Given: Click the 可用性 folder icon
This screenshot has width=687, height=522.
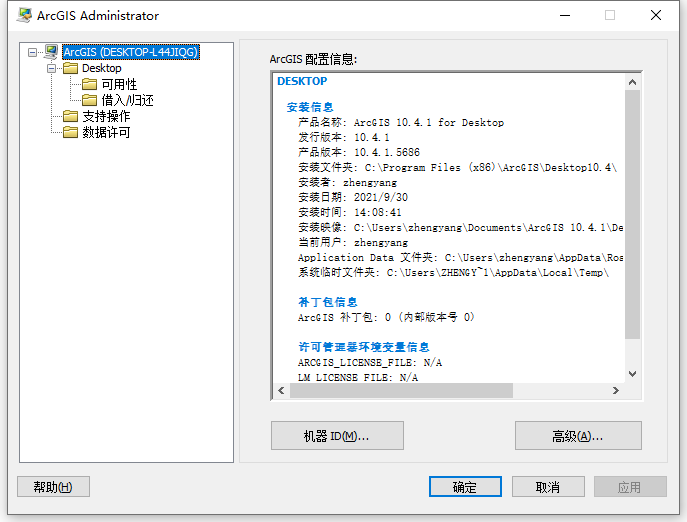Looking at the screenshot, I should [x=89, y=84].
